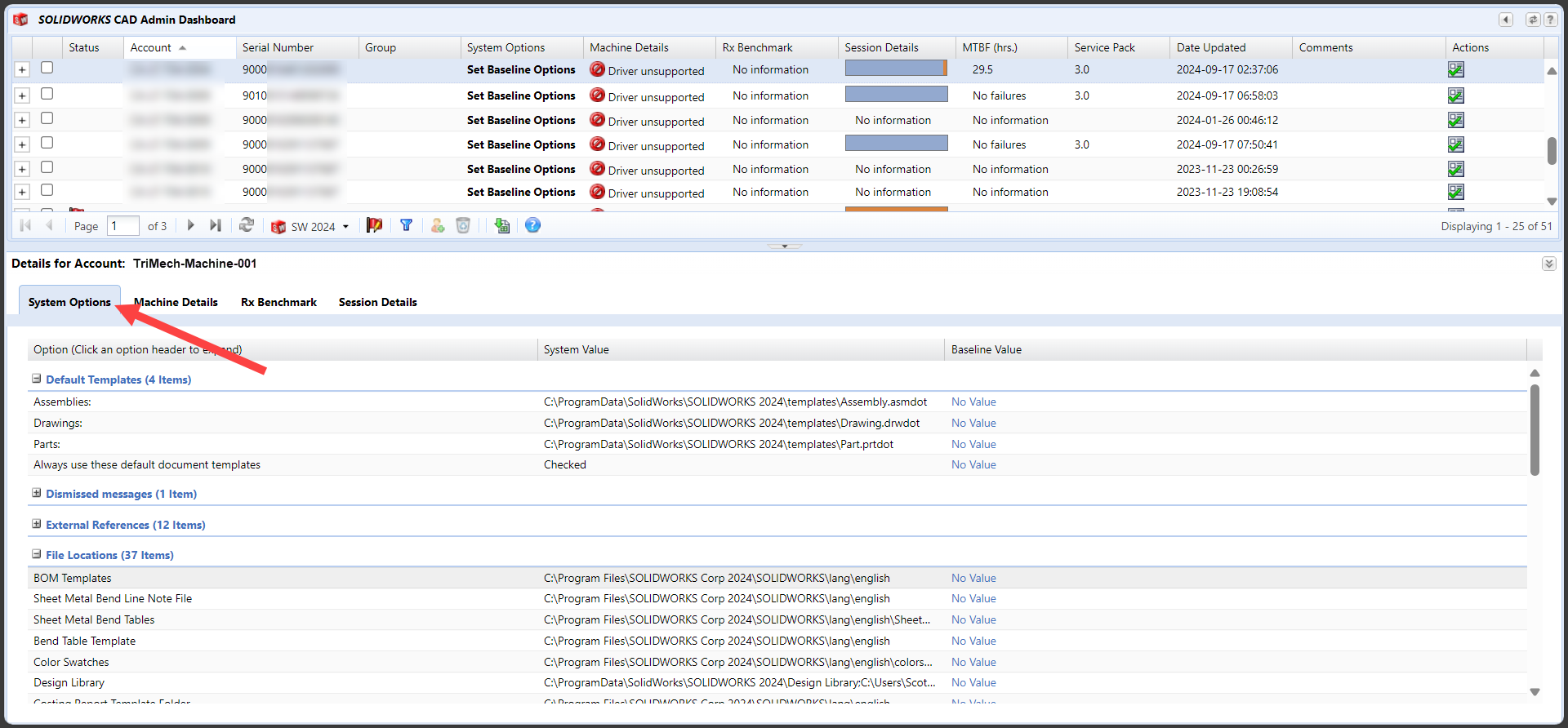Click the MTBF (hrs.) column header
This screenshot has height=728, width=1568.
click(1011, 47)
